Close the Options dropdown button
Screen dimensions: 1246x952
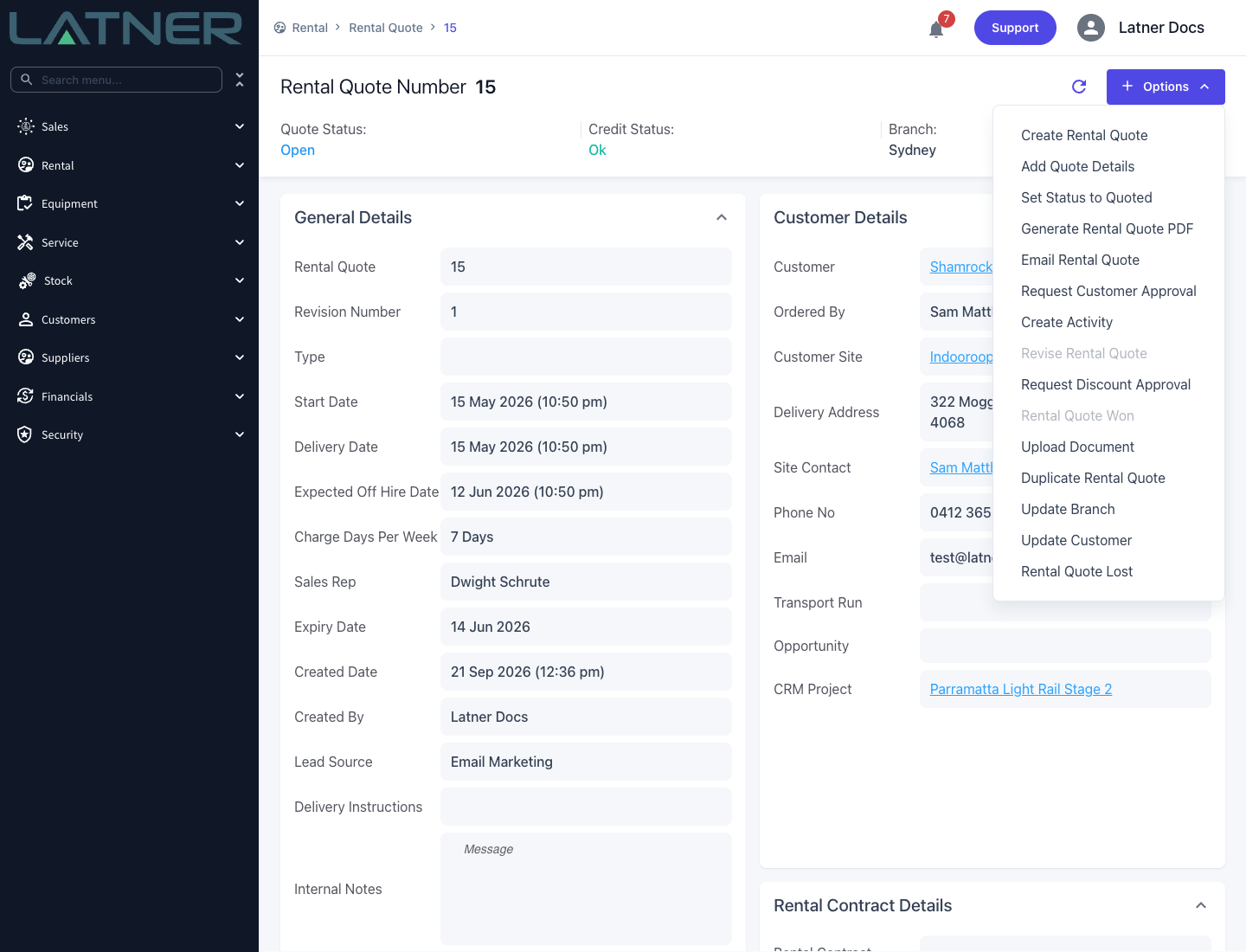[x=1166, y=87]
